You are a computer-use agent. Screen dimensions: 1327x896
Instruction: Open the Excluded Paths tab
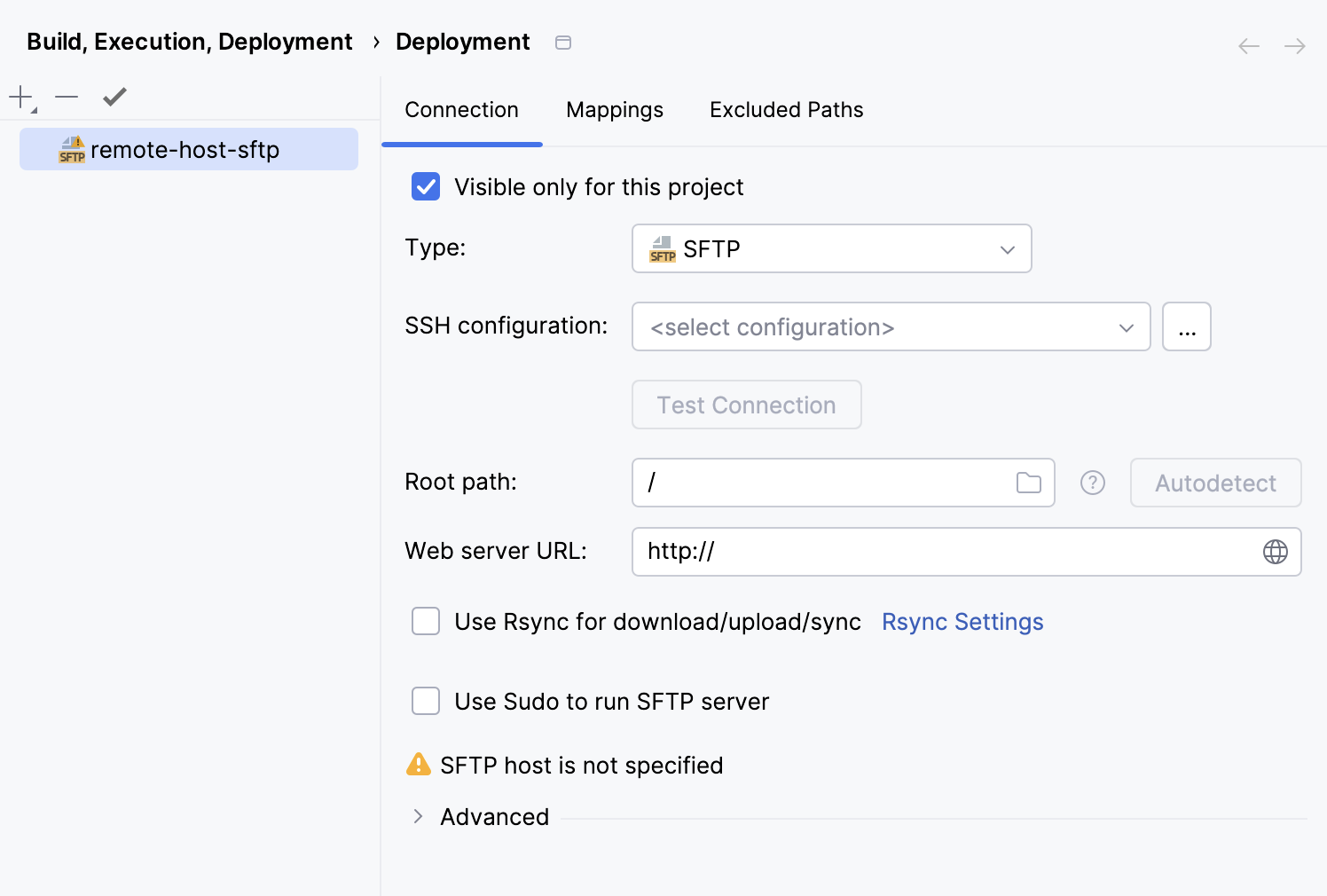point(785,109)
